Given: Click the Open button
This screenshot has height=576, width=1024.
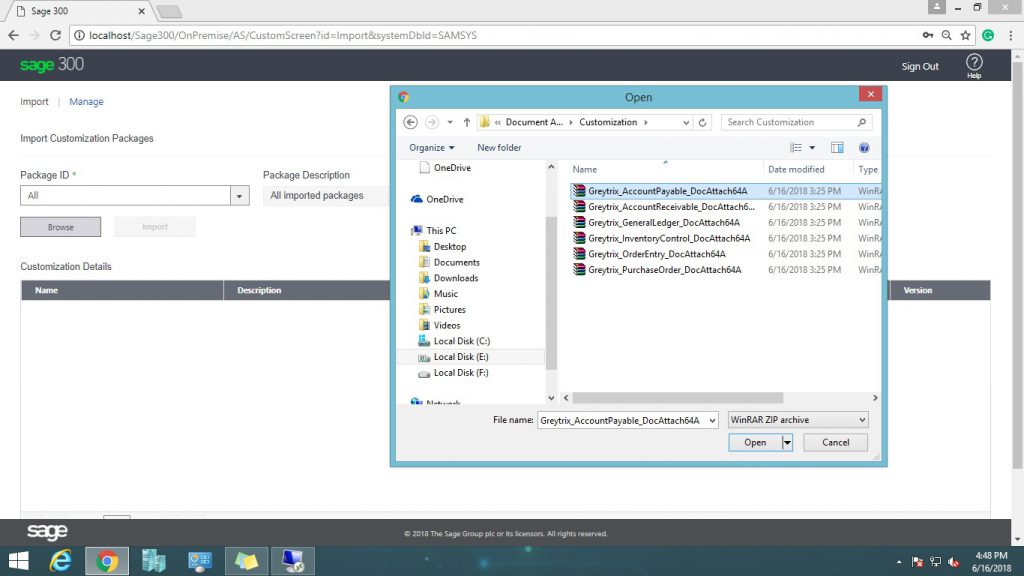Looking at the screenshot, I should pyautogui.click(x=755, y=443).
